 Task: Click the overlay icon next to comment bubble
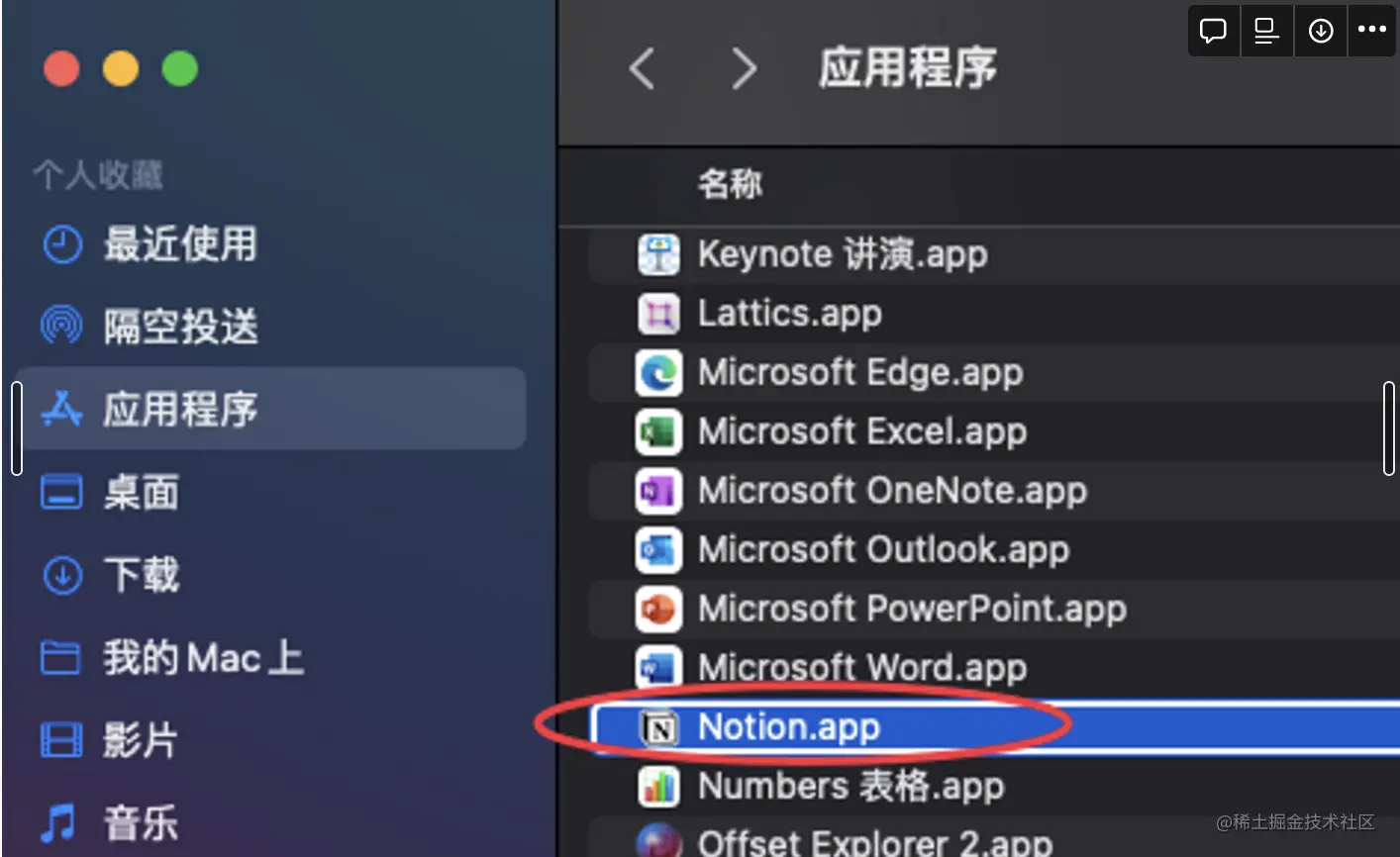pyautogui.click(x=1266, y=30)
